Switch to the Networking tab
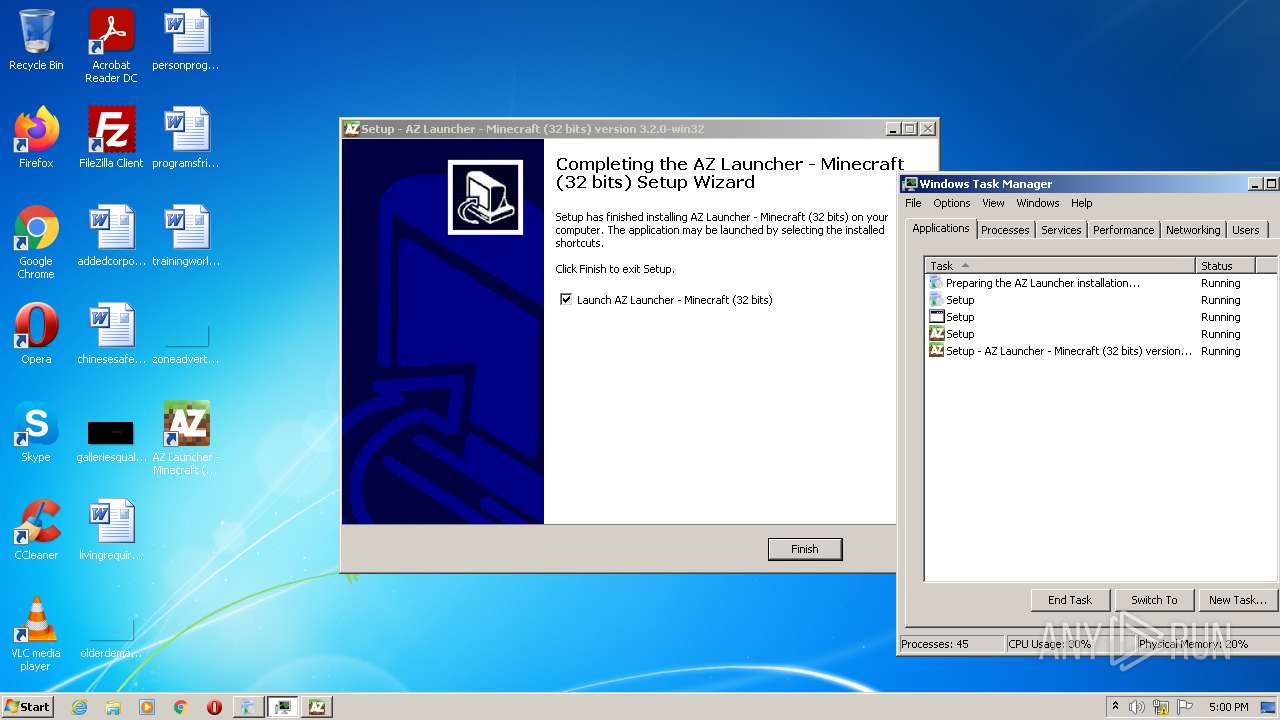 pos(1193,230)
